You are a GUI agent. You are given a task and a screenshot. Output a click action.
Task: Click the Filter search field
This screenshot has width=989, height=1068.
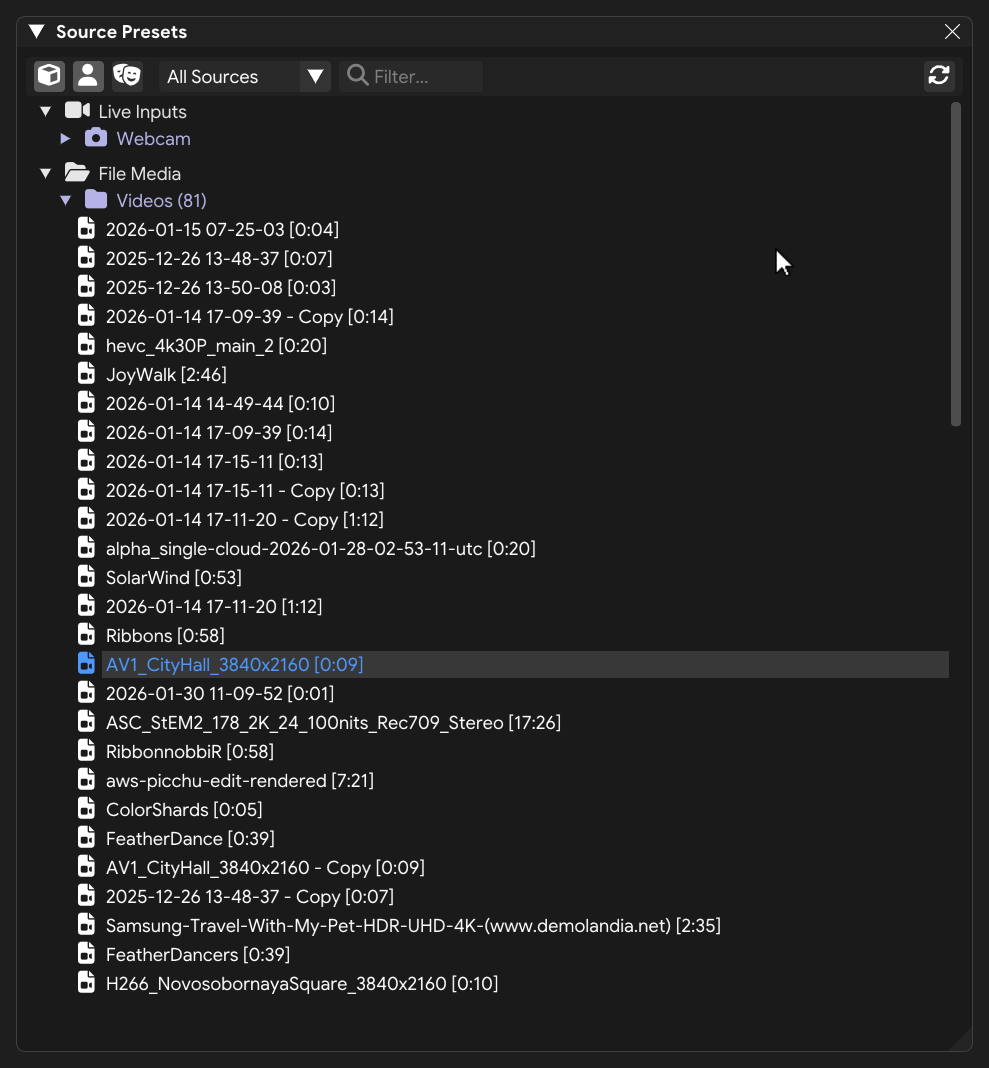[x=411, y=76]
